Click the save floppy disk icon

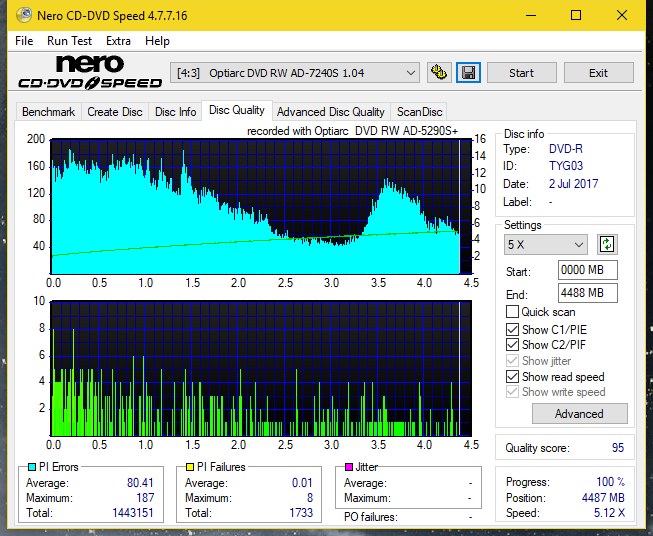(468, 73)
